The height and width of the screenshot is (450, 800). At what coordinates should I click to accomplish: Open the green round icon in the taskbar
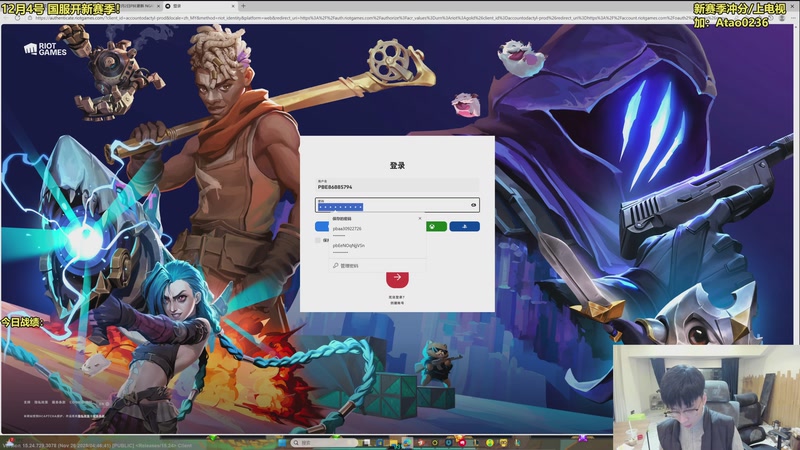click(490, 443)
